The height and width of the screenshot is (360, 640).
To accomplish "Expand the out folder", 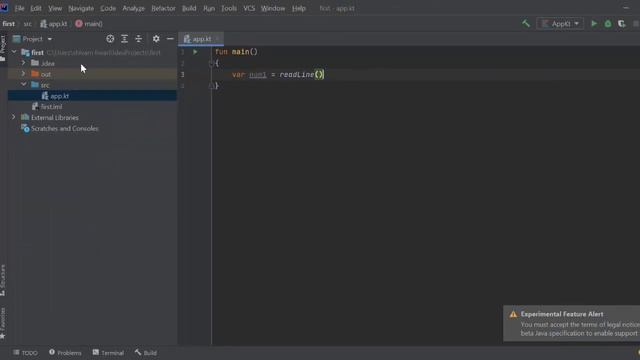I will click(24, 74).
